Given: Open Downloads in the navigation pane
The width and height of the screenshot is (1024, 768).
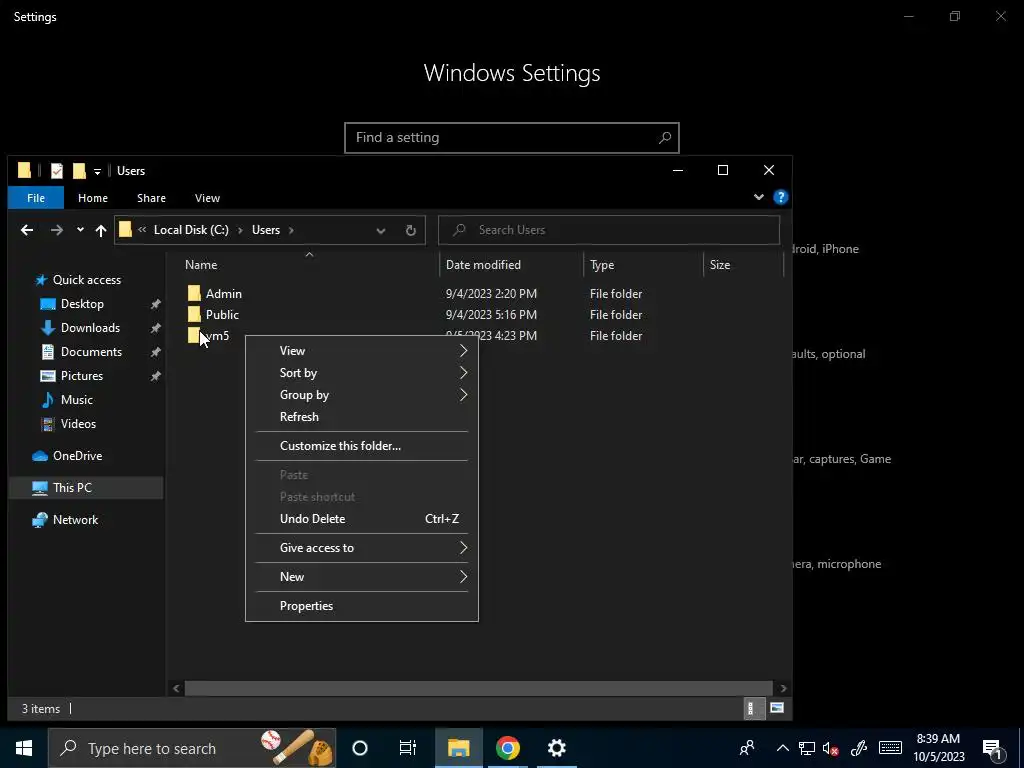Looking at the screenshot, I should (x=90, y=328).
